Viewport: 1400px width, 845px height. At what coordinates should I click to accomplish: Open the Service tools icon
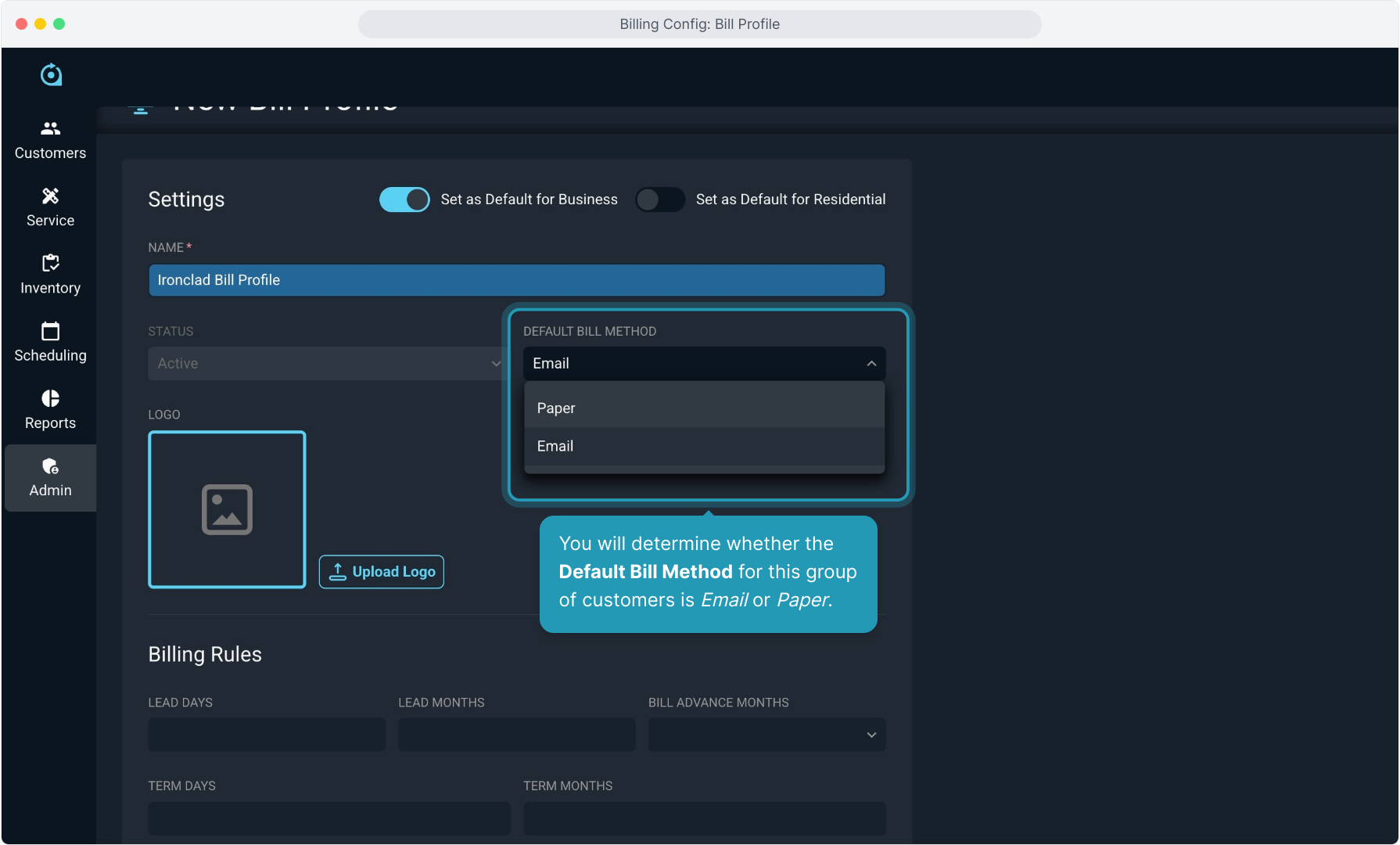pyautogui.click(x=50, y=196)
